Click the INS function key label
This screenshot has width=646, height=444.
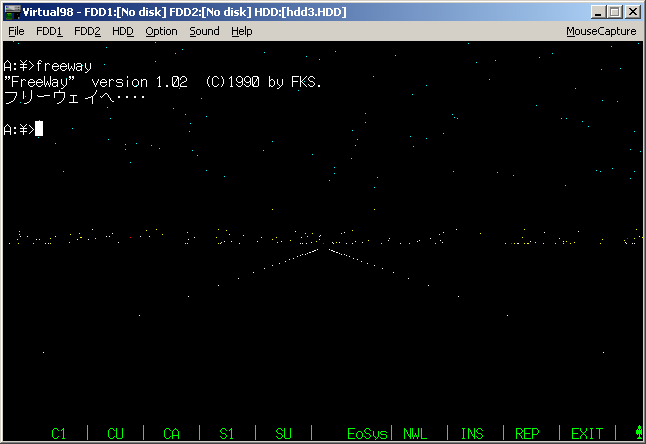472,434
